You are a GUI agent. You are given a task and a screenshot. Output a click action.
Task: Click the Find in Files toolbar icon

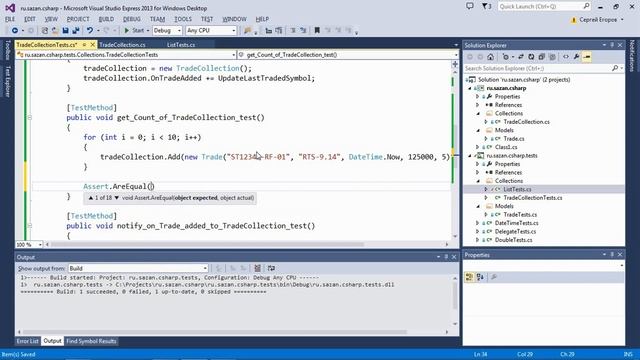(x=247, y=31)
